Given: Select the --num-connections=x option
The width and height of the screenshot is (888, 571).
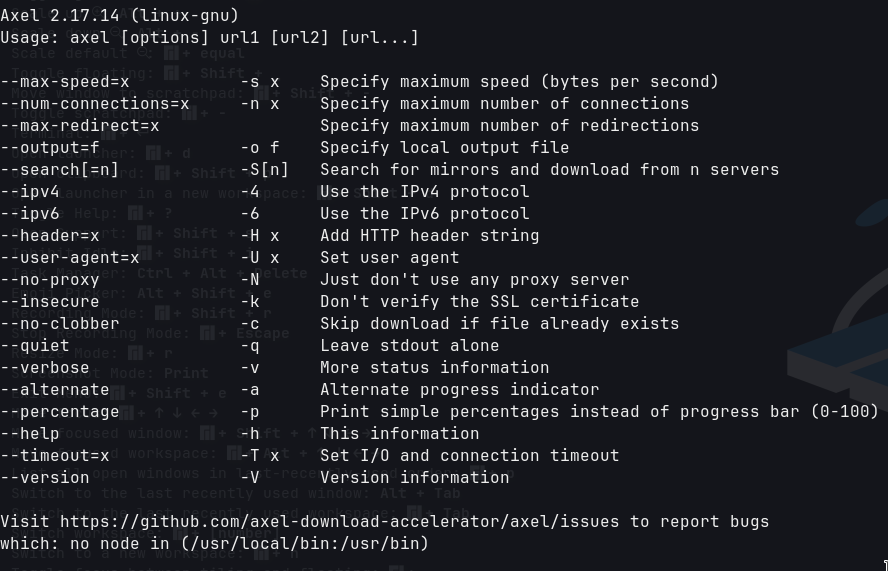Looking at the screenshot, I should coord(95,104).
